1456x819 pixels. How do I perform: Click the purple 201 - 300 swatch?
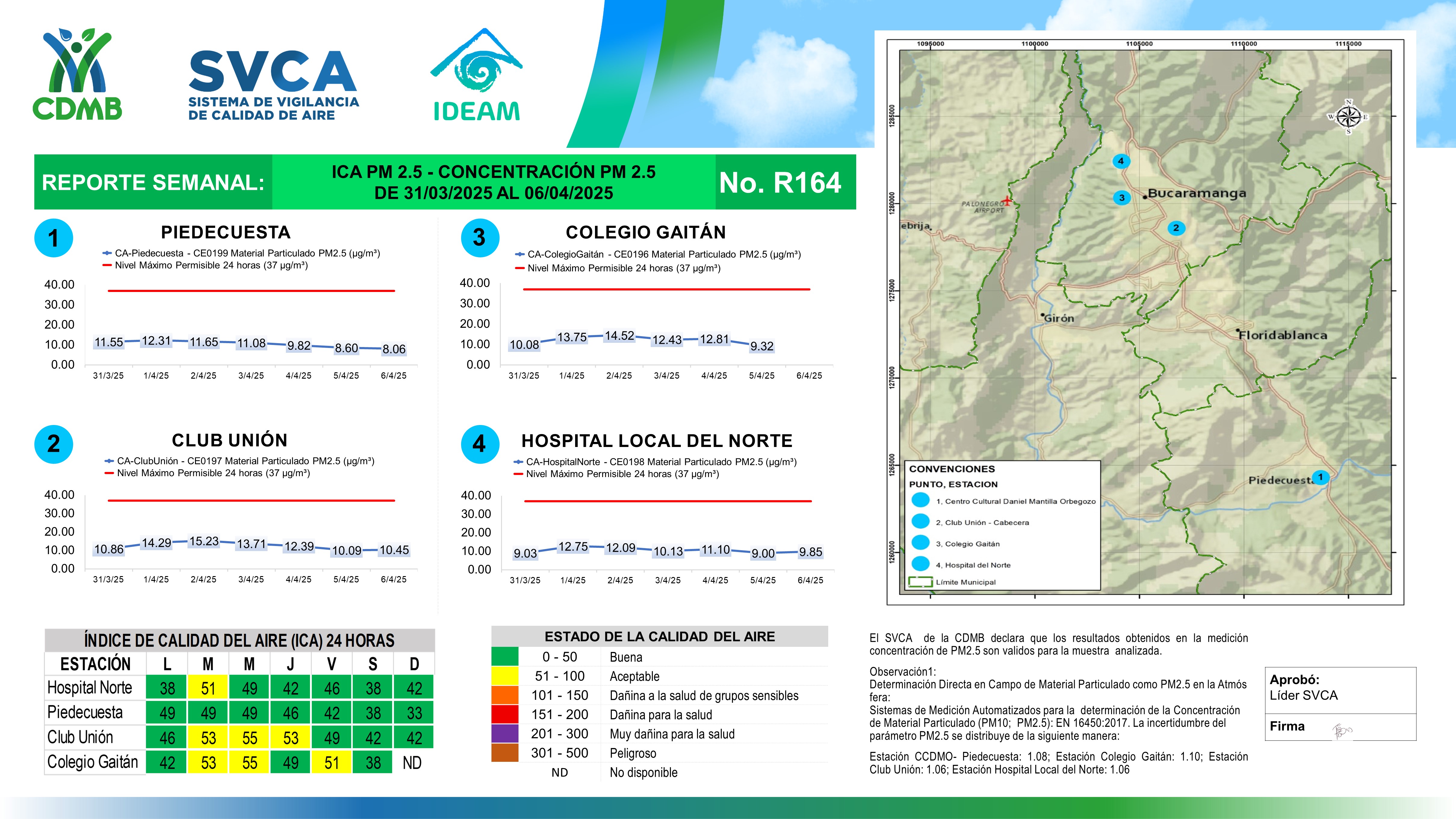click(x=505, y=734)
